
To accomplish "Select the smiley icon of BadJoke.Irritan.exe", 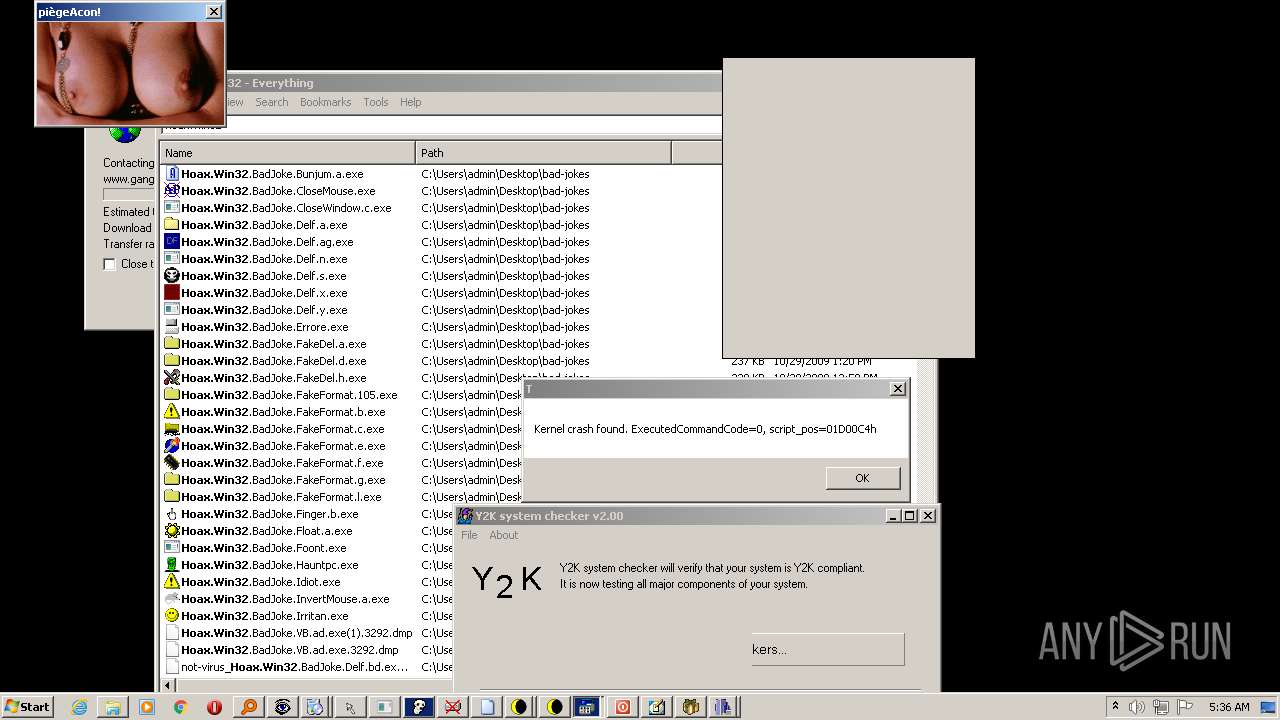I will [172, 616].
